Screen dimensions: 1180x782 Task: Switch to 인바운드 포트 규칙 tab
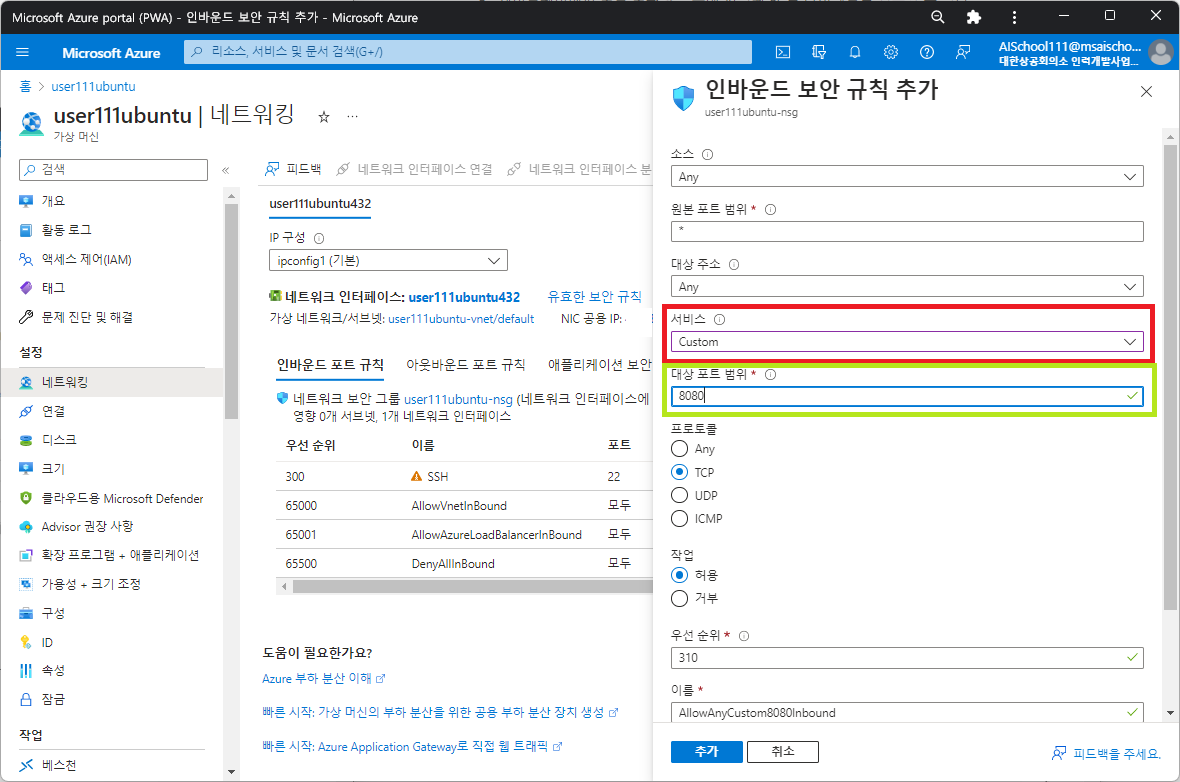330,365
